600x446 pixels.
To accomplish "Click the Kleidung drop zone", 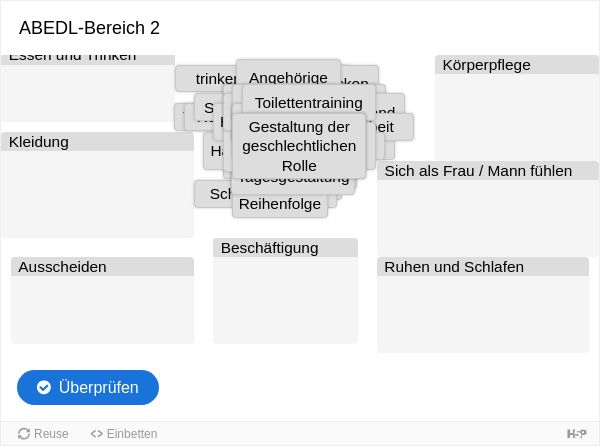I will [98, 185].
